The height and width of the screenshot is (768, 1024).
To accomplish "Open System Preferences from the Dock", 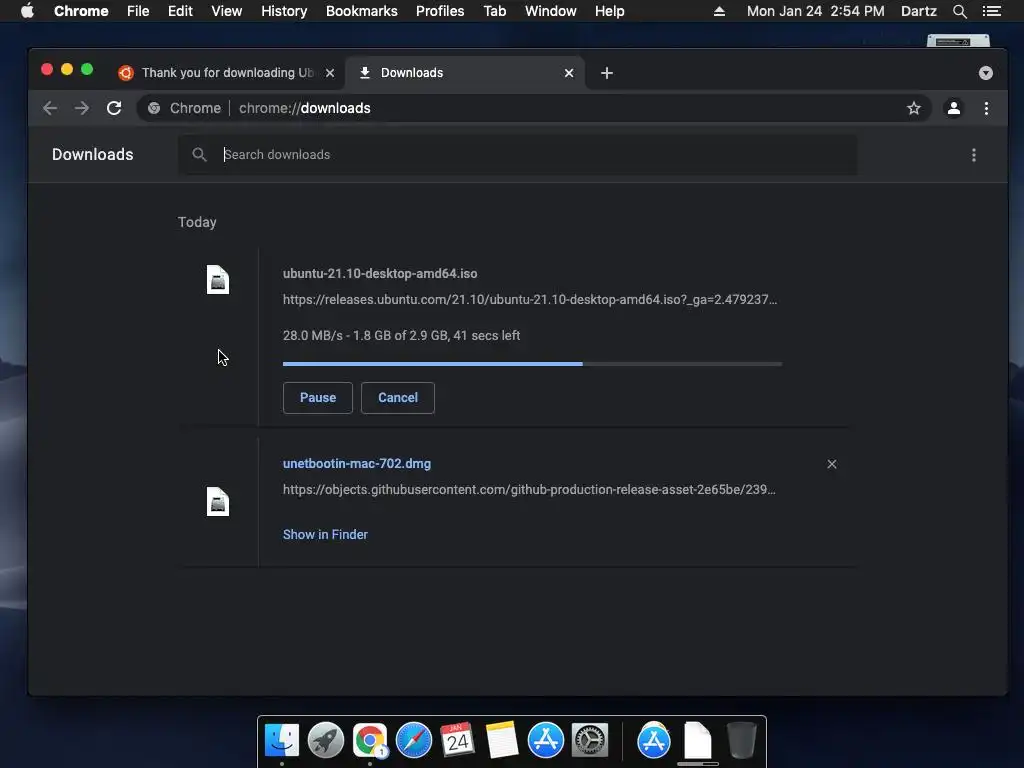I will point(590,740).
